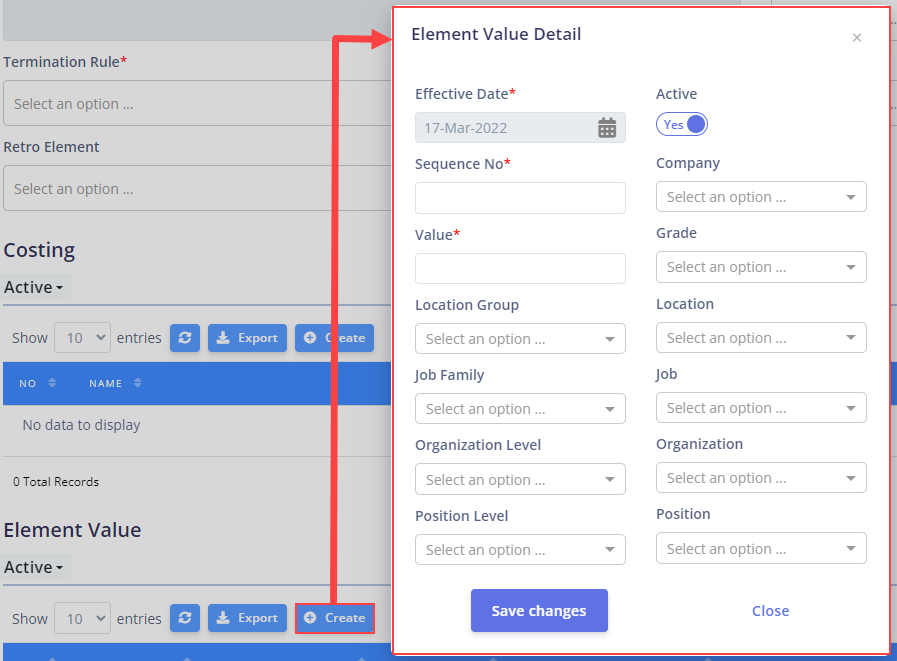Image resolution: width=897 pixels, height=661 pixels.
Task: Click the Element Value refresh icon button
Action: tap(185, 618)
